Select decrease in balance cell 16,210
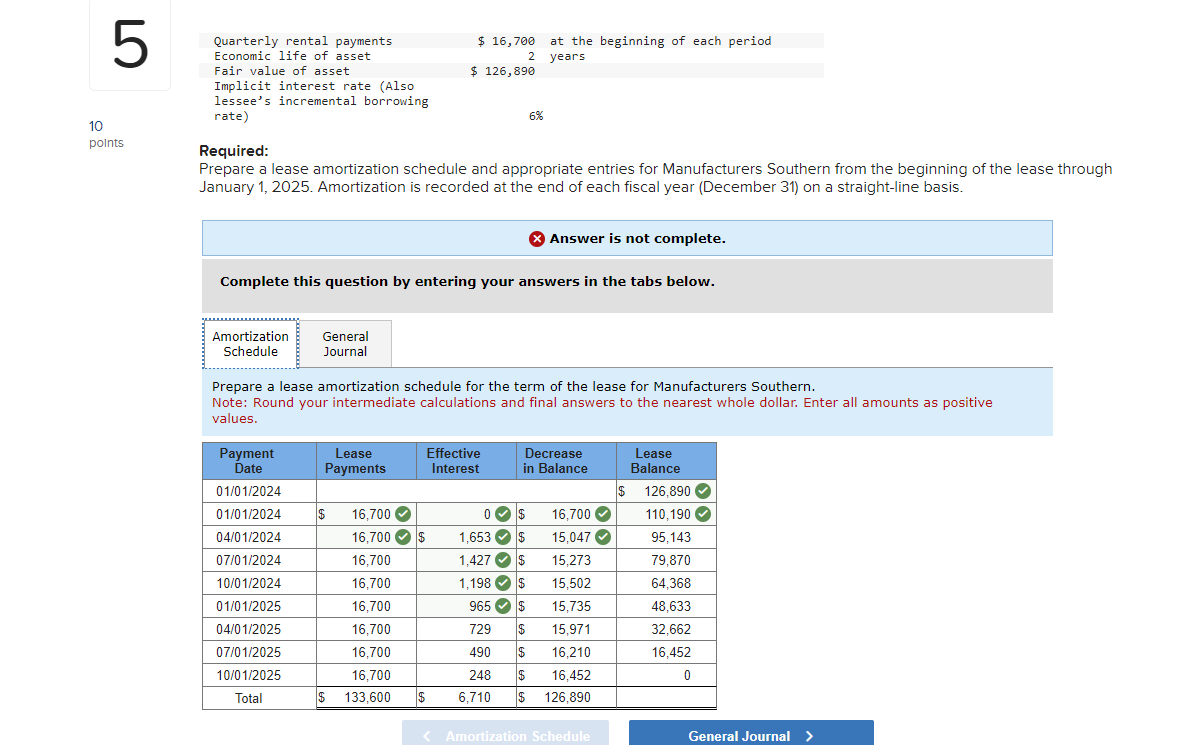Screen dimensions: 1184x745 tap(566, 652)
